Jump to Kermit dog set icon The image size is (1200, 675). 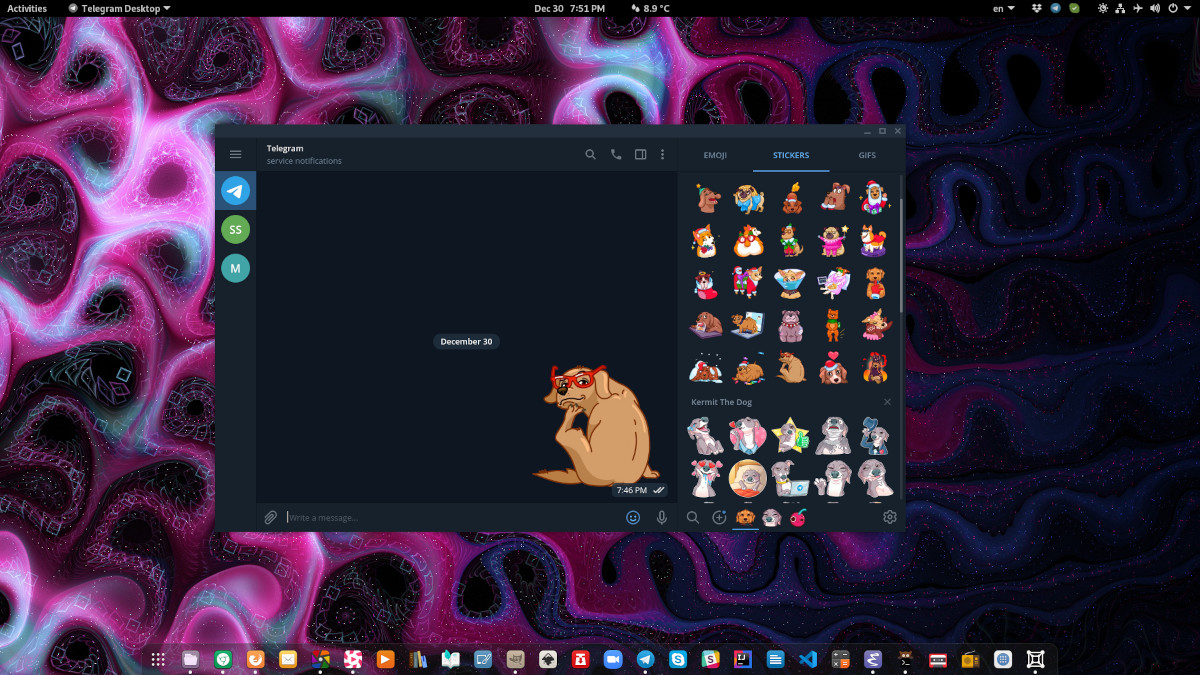(772, 517)
